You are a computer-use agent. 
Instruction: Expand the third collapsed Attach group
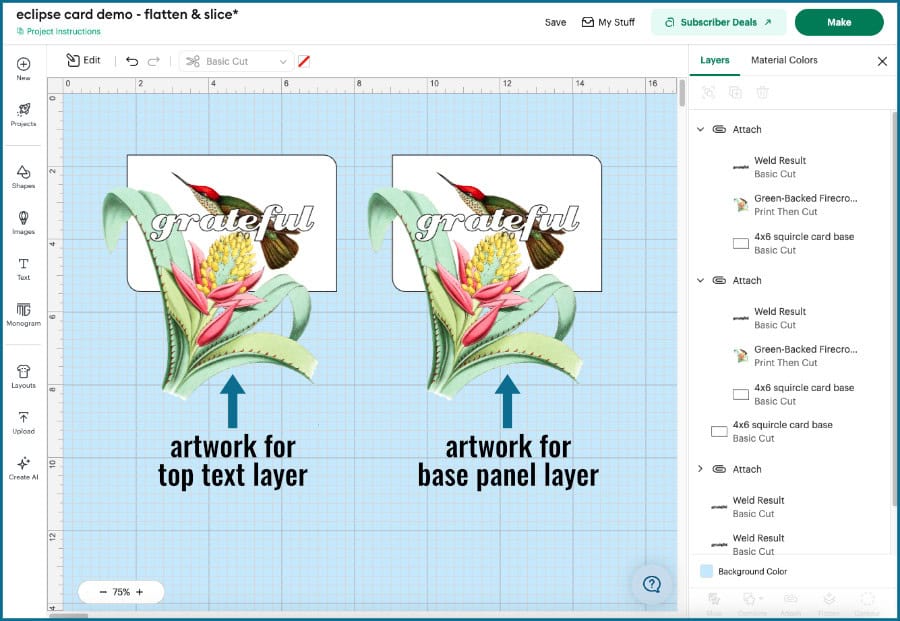click(700, 469)
